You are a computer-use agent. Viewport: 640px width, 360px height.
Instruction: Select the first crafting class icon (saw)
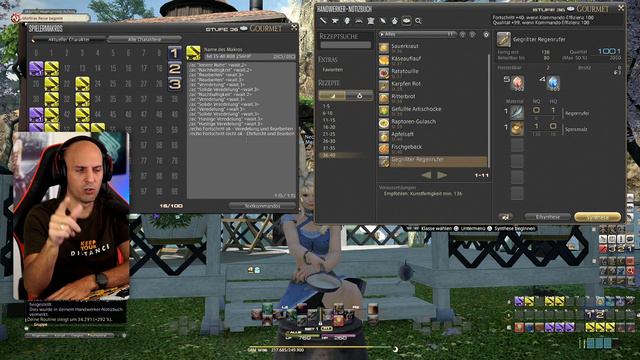[323, 20]
